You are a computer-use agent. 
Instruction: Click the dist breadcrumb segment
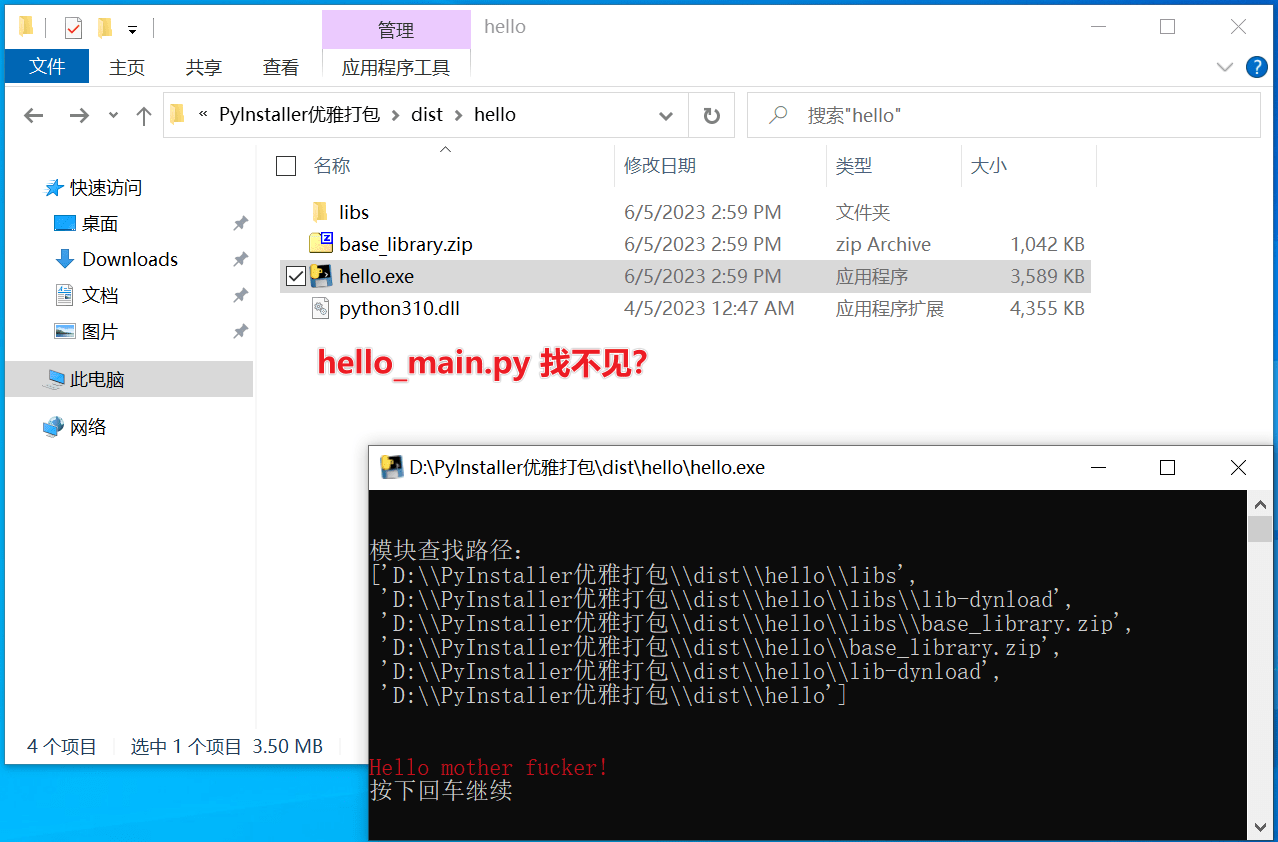427,115
